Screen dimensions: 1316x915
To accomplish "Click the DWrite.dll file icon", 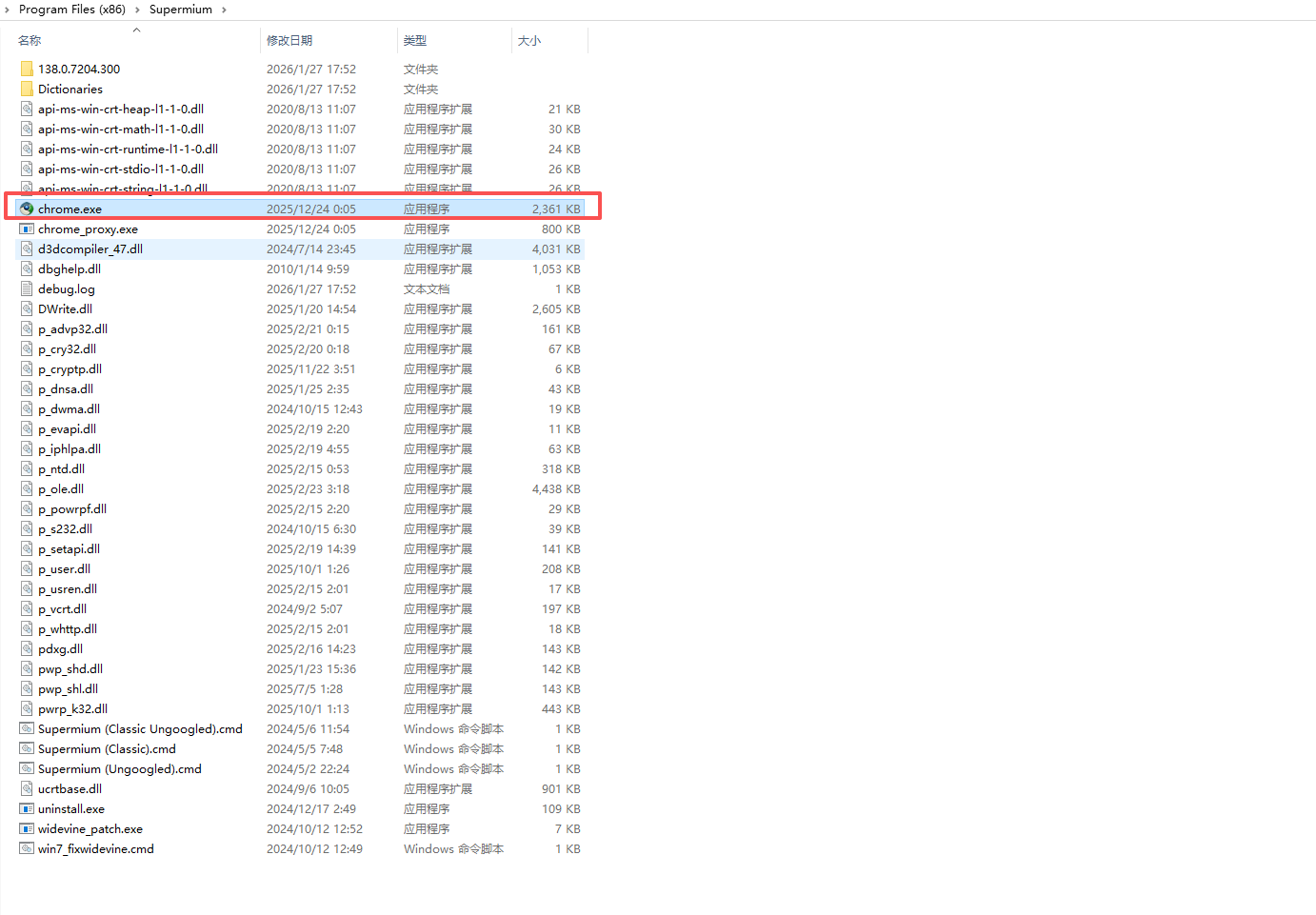I will (x=27, y=308).
